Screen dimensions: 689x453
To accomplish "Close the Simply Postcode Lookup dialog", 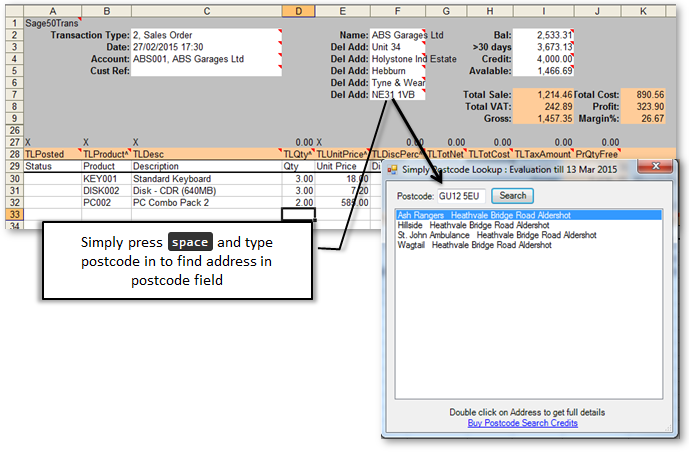I will pyautogui.click(x=655, y=166).
